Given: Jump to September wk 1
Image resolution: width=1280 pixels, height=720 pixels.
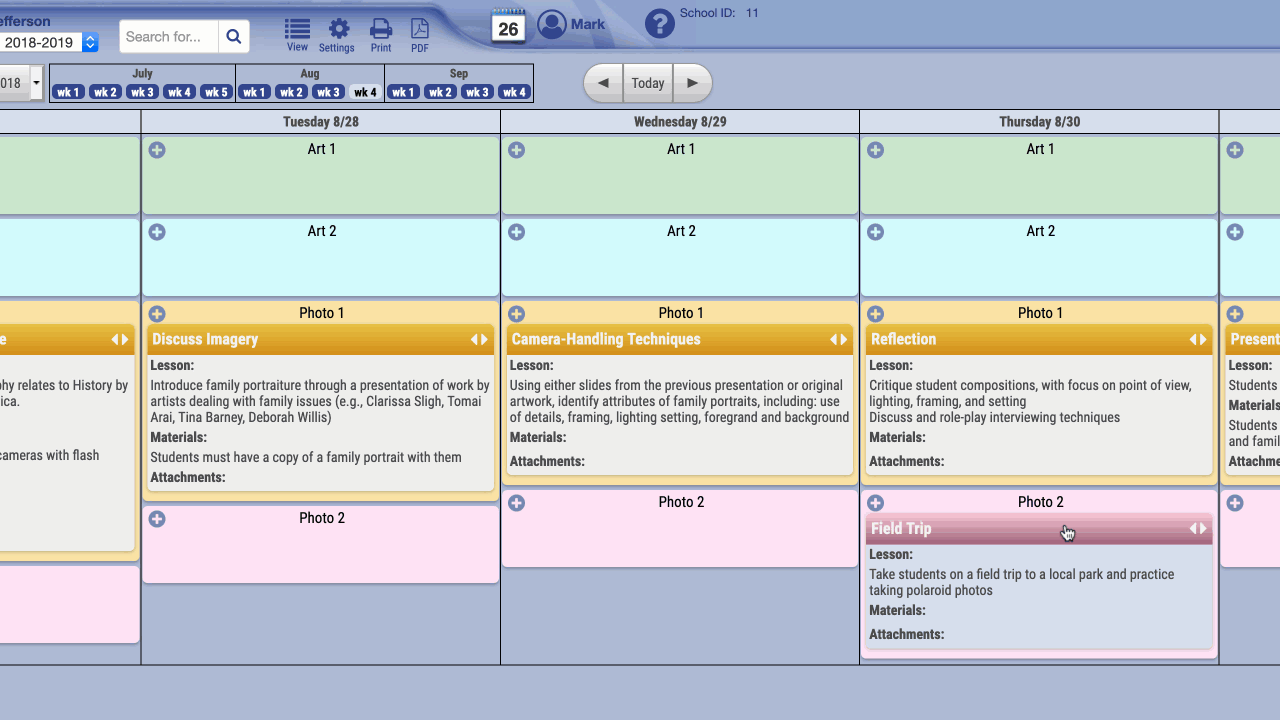Looking at the screenshot, I should click(x=403, y=92).
